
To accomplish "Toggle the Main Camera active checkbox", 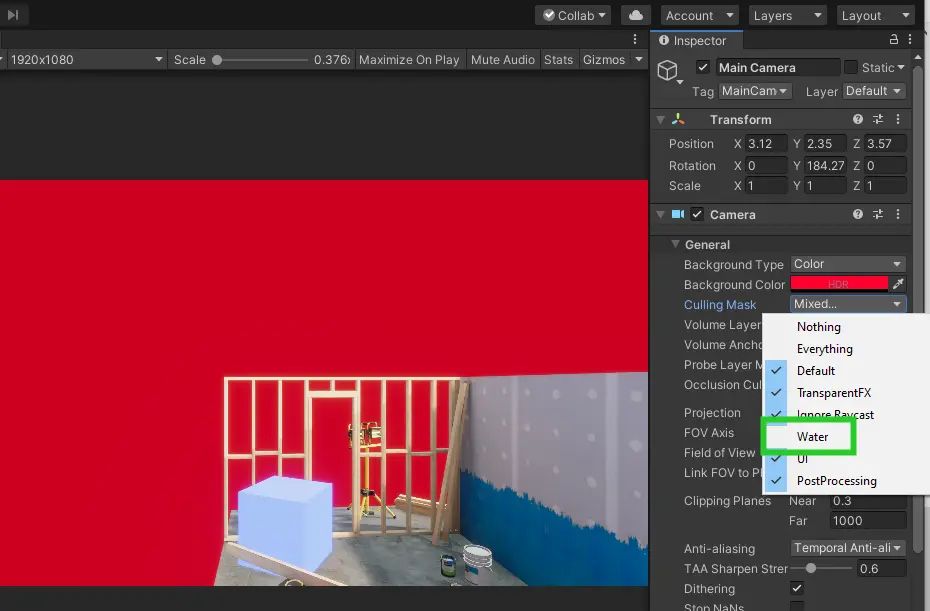I will pos(704,67).
